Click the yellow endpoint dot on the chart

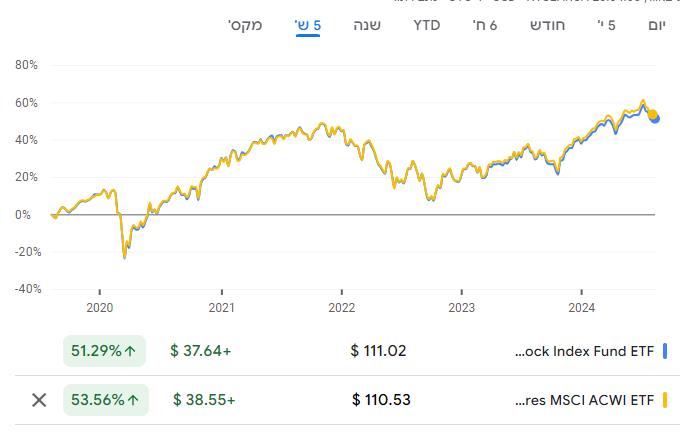tap(652, 113)
